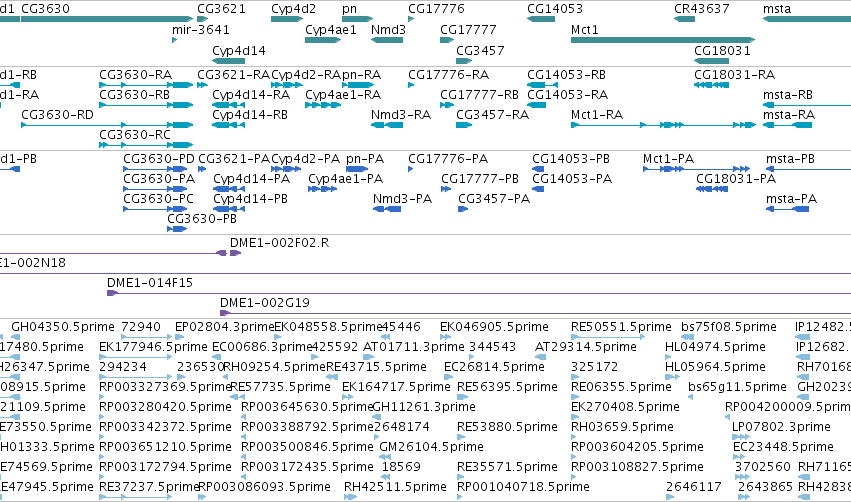Select the CG18031-PA protein label
The width and height of the screenshot is (851, 502).
(736, 179)
